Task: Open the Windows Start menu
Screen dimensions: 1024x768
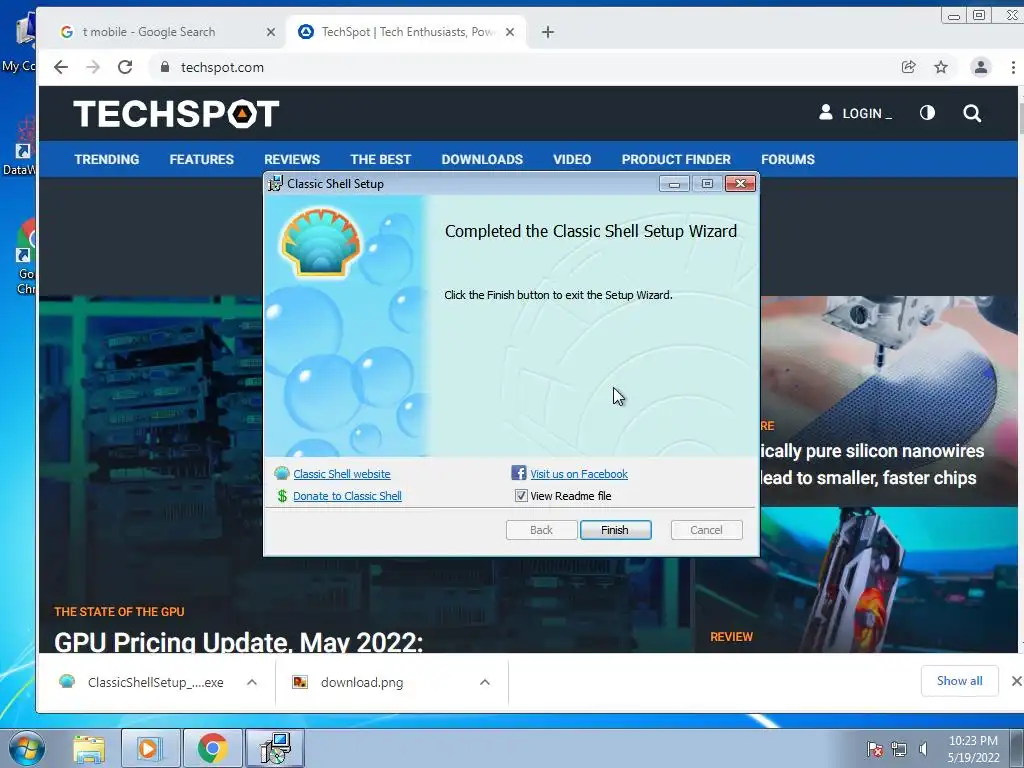Action: pyautogui.click(x=26, y=748)
